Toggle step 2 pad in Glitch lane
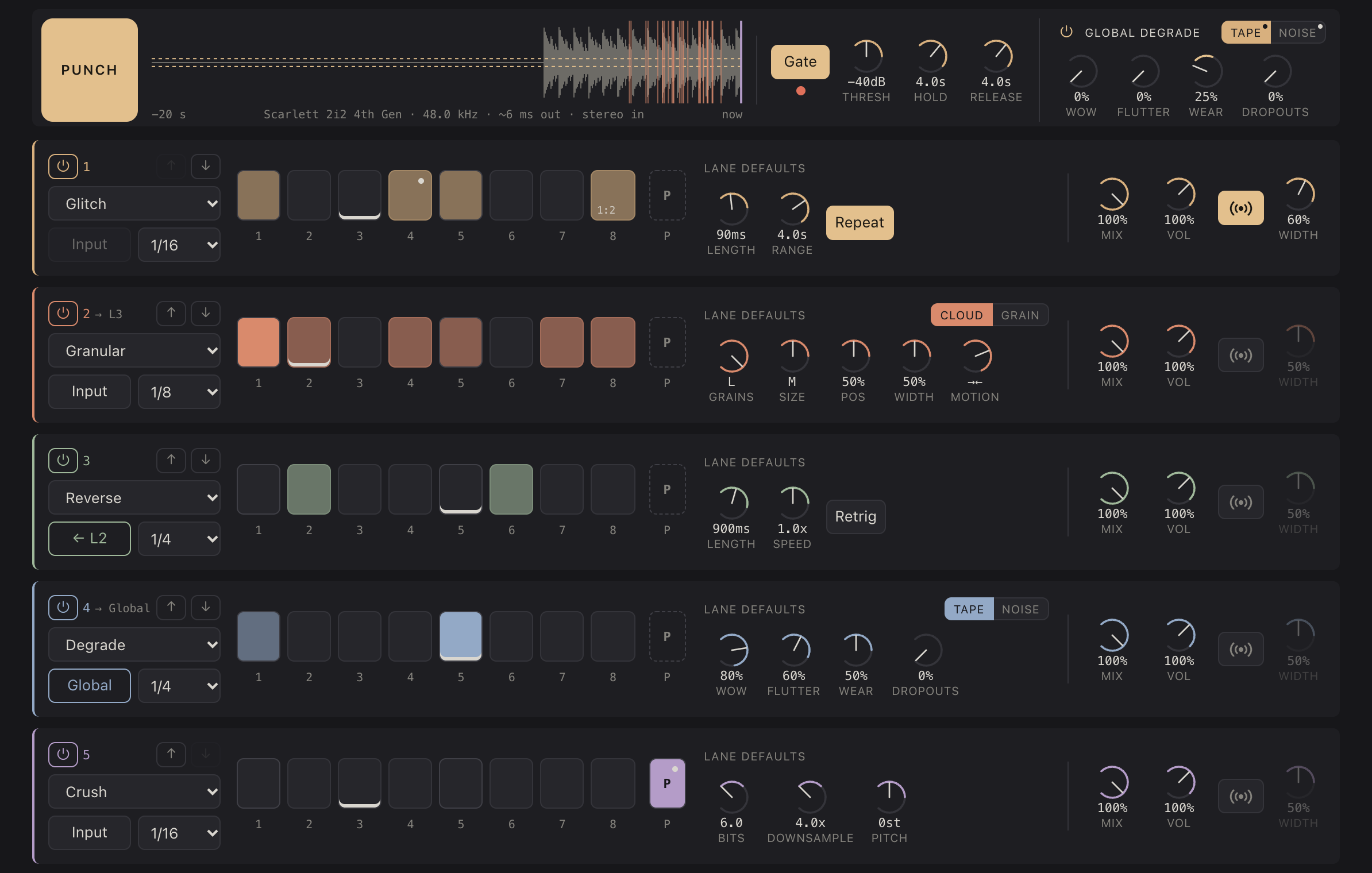This screenshot has height=873, width=1372. [309, 195]
